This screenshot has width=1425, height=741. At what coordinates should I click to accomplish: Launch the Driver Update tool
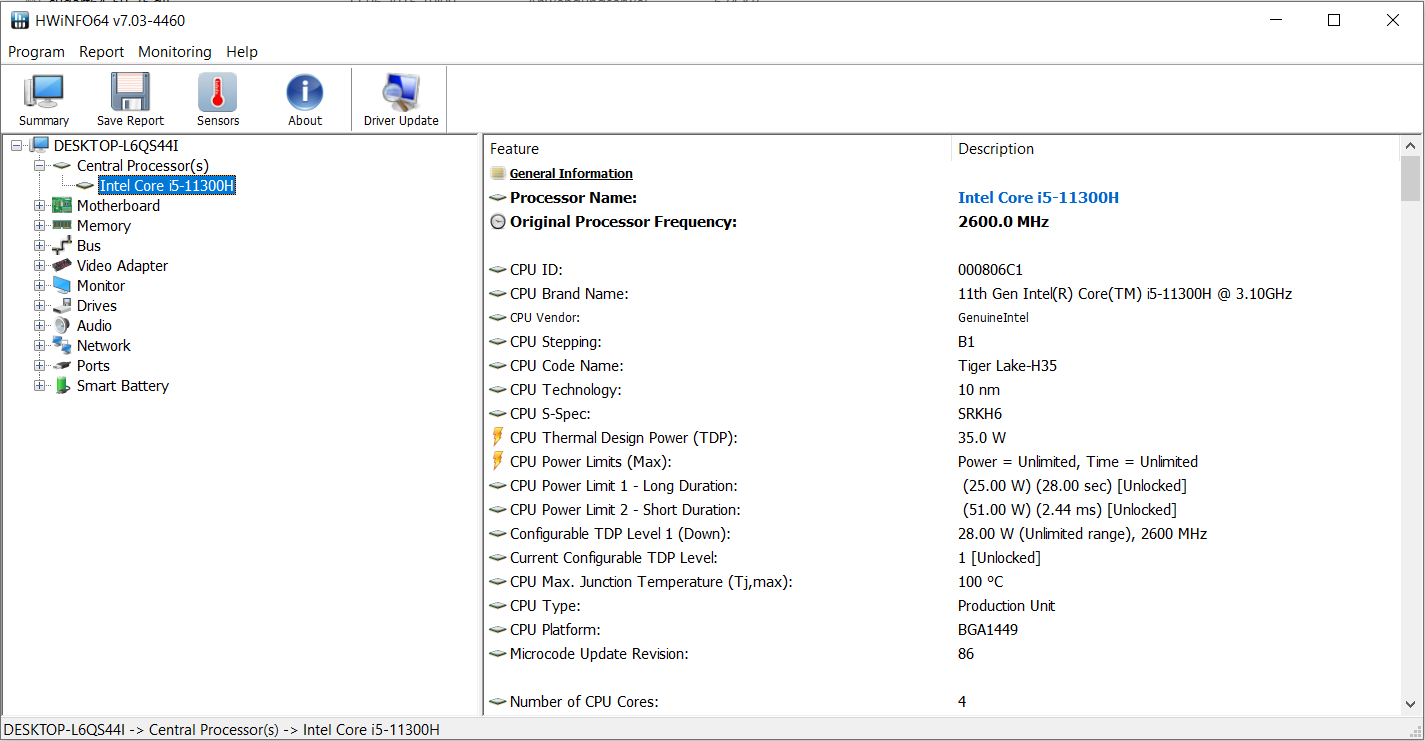400,93
